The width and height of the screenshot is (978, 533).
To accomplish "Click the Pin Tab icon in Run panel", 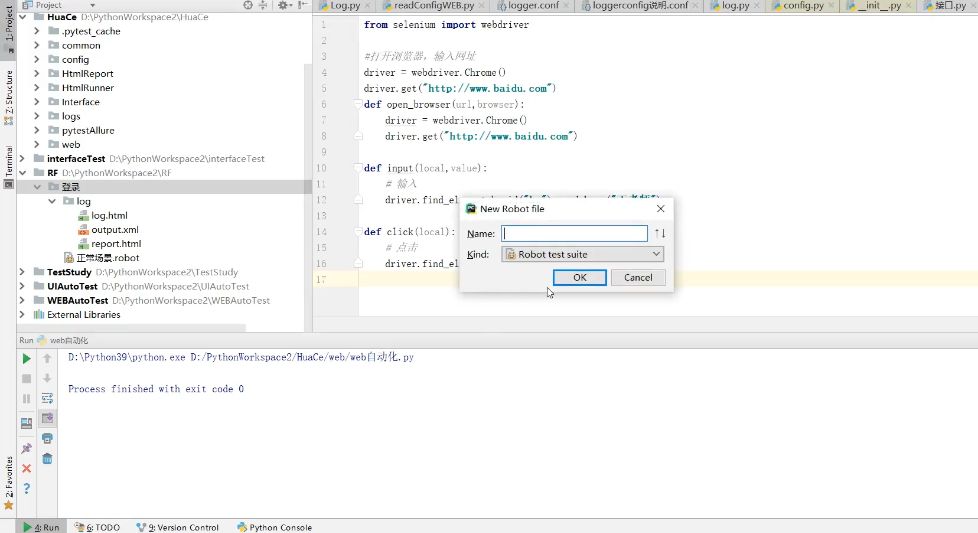I will tap(27, 448).
